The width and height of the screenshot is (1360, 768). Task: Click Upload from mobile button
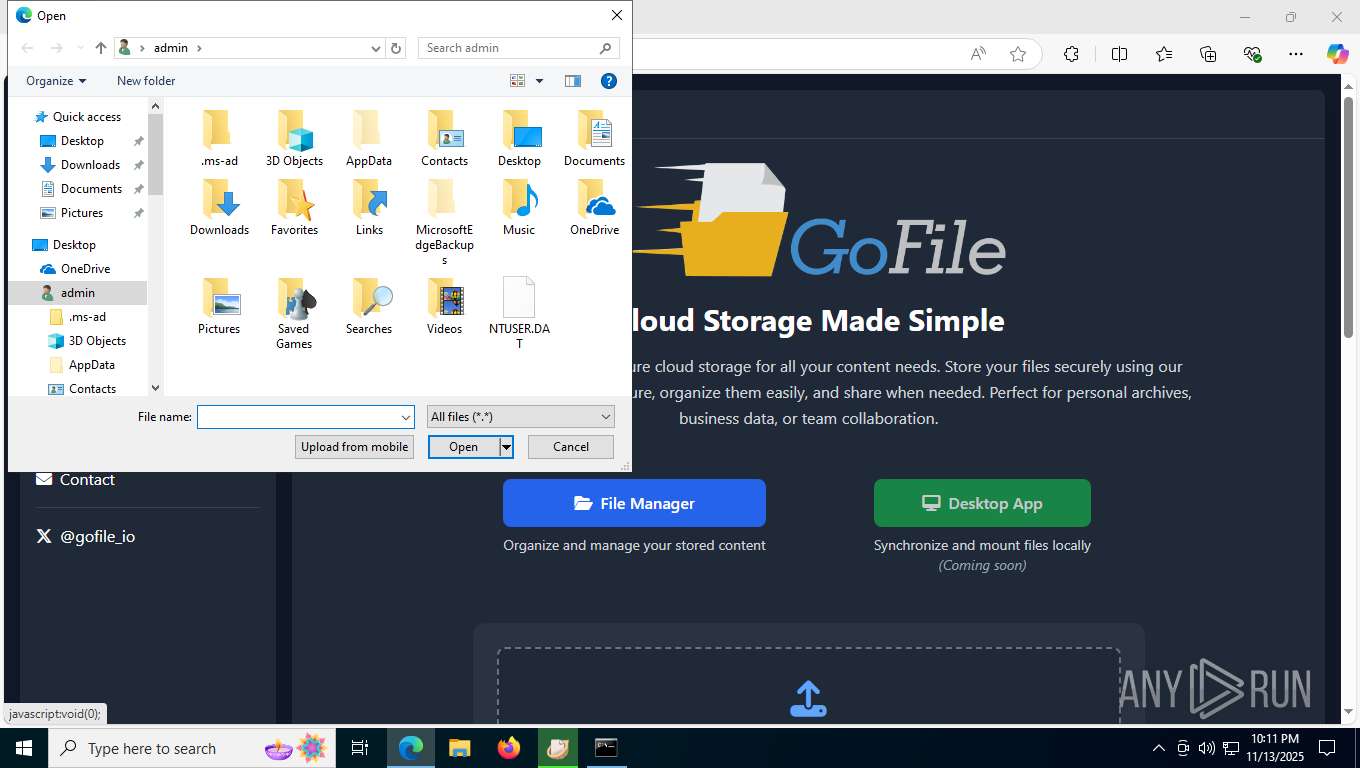pos(355,447)
